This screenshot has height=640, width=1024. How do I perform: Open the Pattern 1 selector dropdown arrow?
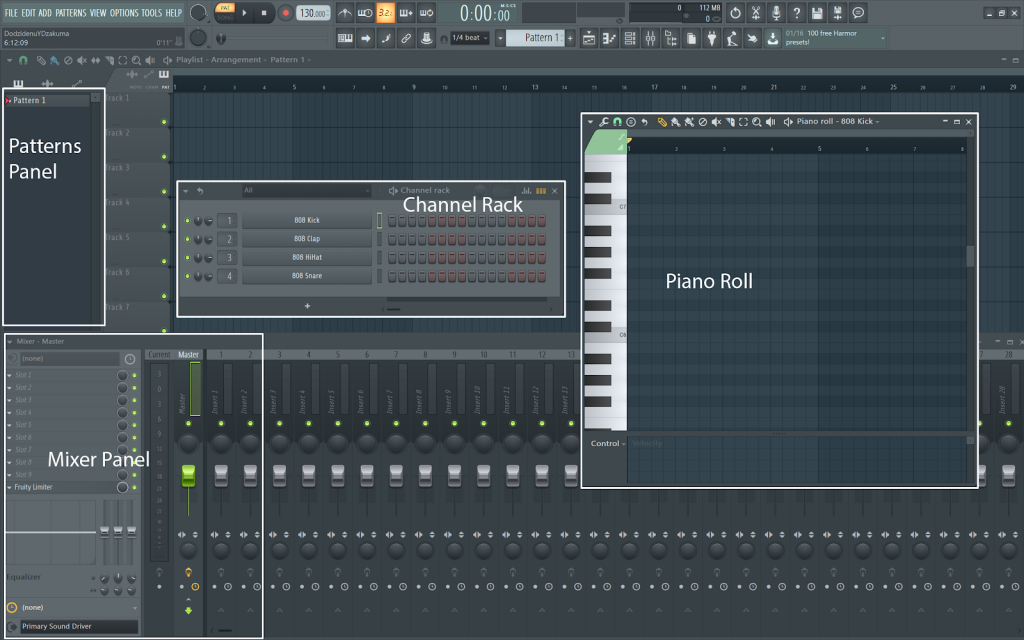(x=500, y=39)
